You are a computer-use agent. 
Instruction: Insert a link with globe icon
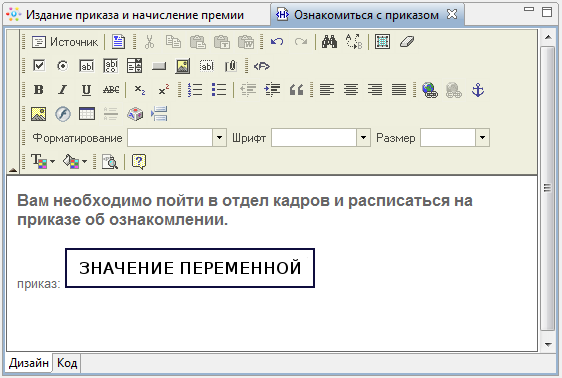pos(430,90)
